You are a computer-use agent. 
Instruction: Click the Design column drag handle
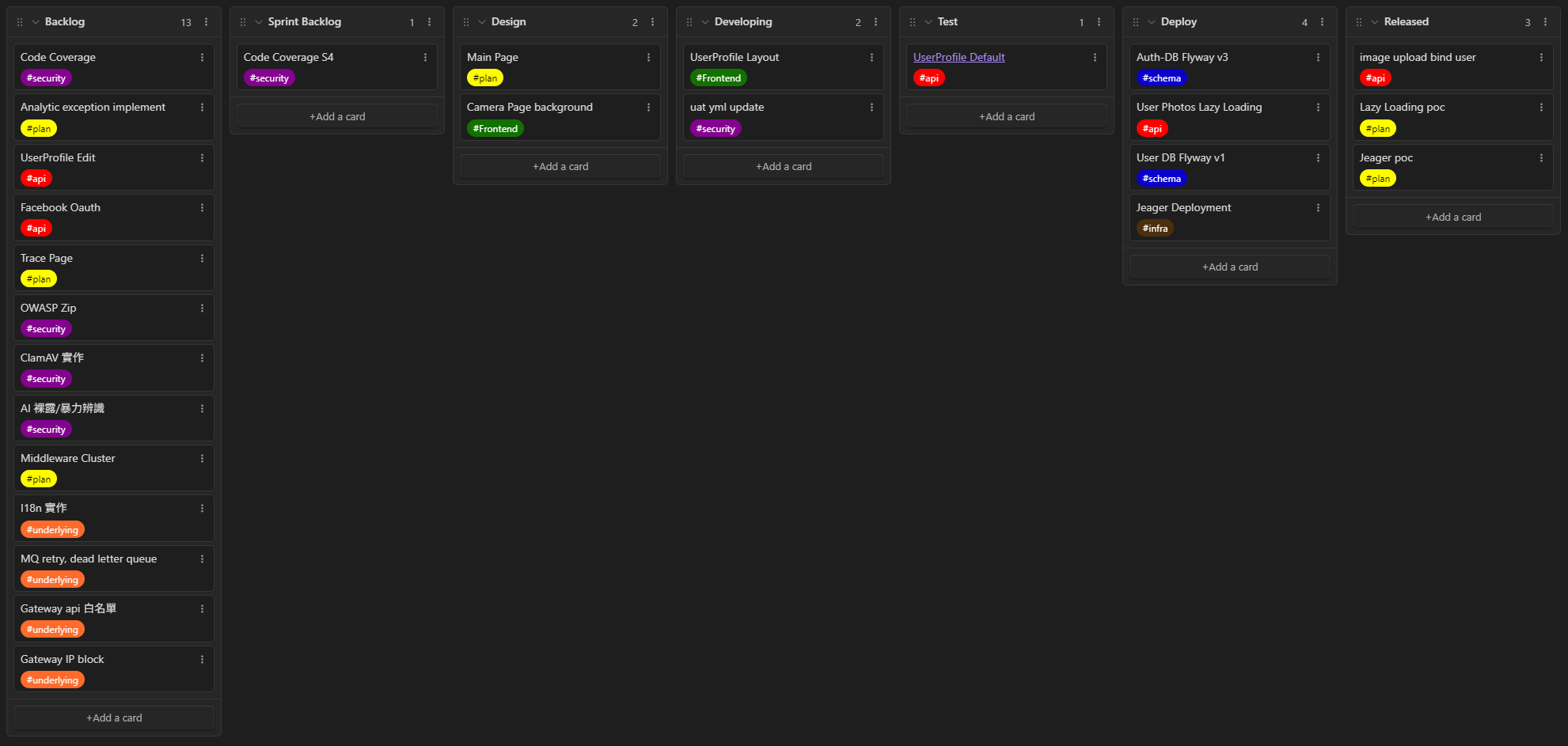point(466,22)
